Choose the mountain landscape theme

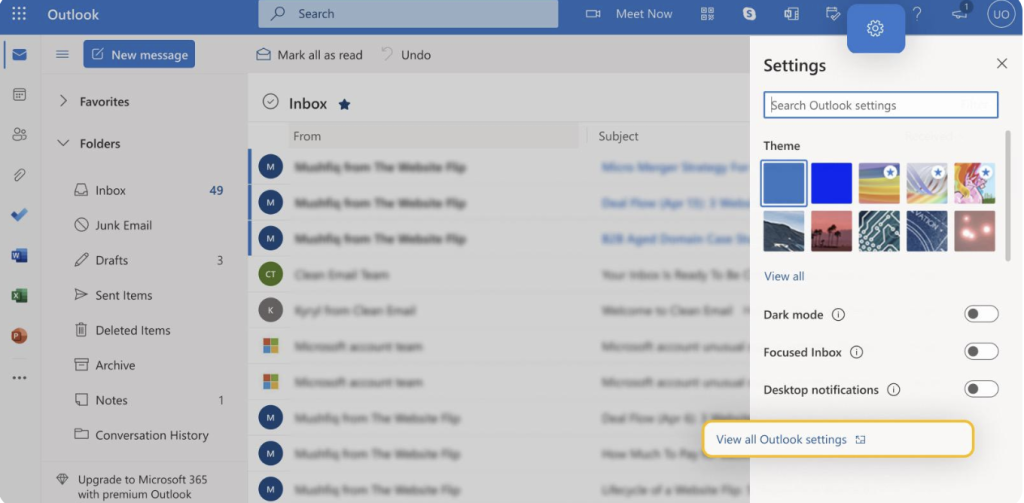pyautogui.click(x=784, y=231)
